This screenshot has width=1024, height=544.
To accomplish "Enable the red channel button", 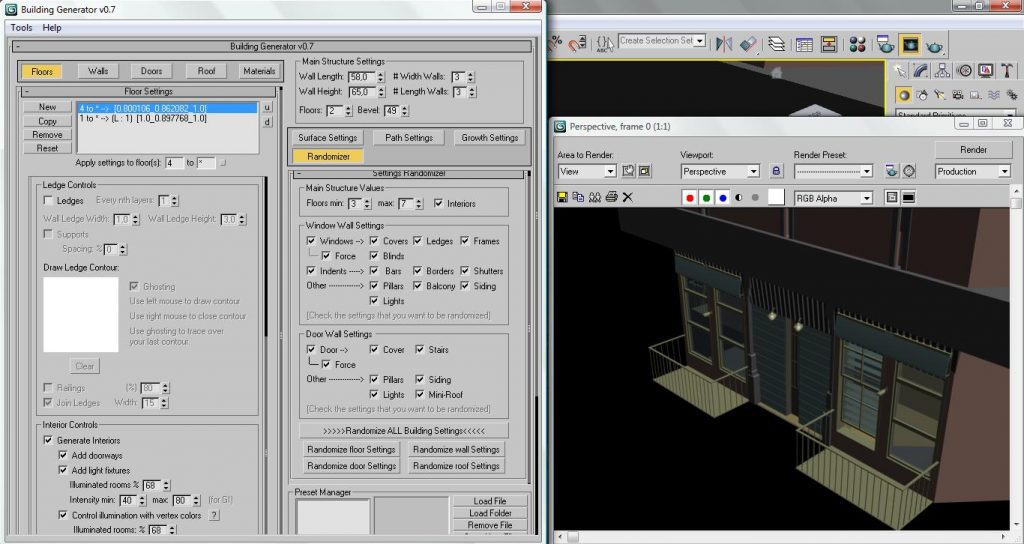I will pyautogui.click(x=689, y=198).
